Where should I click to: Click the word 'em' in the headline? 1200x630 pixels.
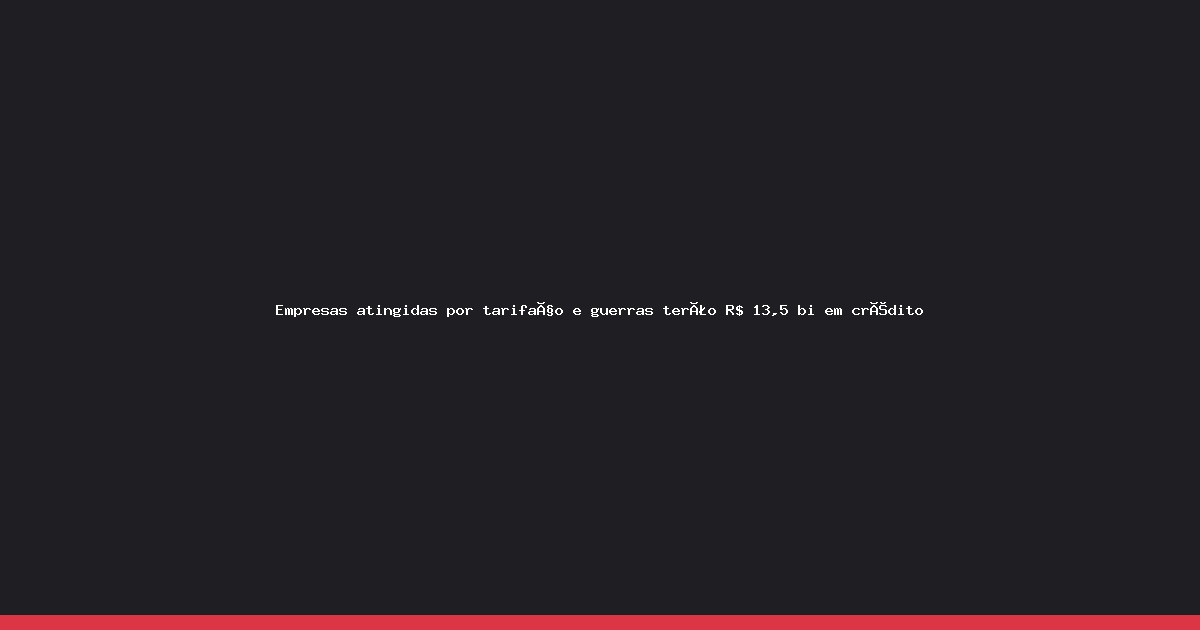tap(833, 311)
